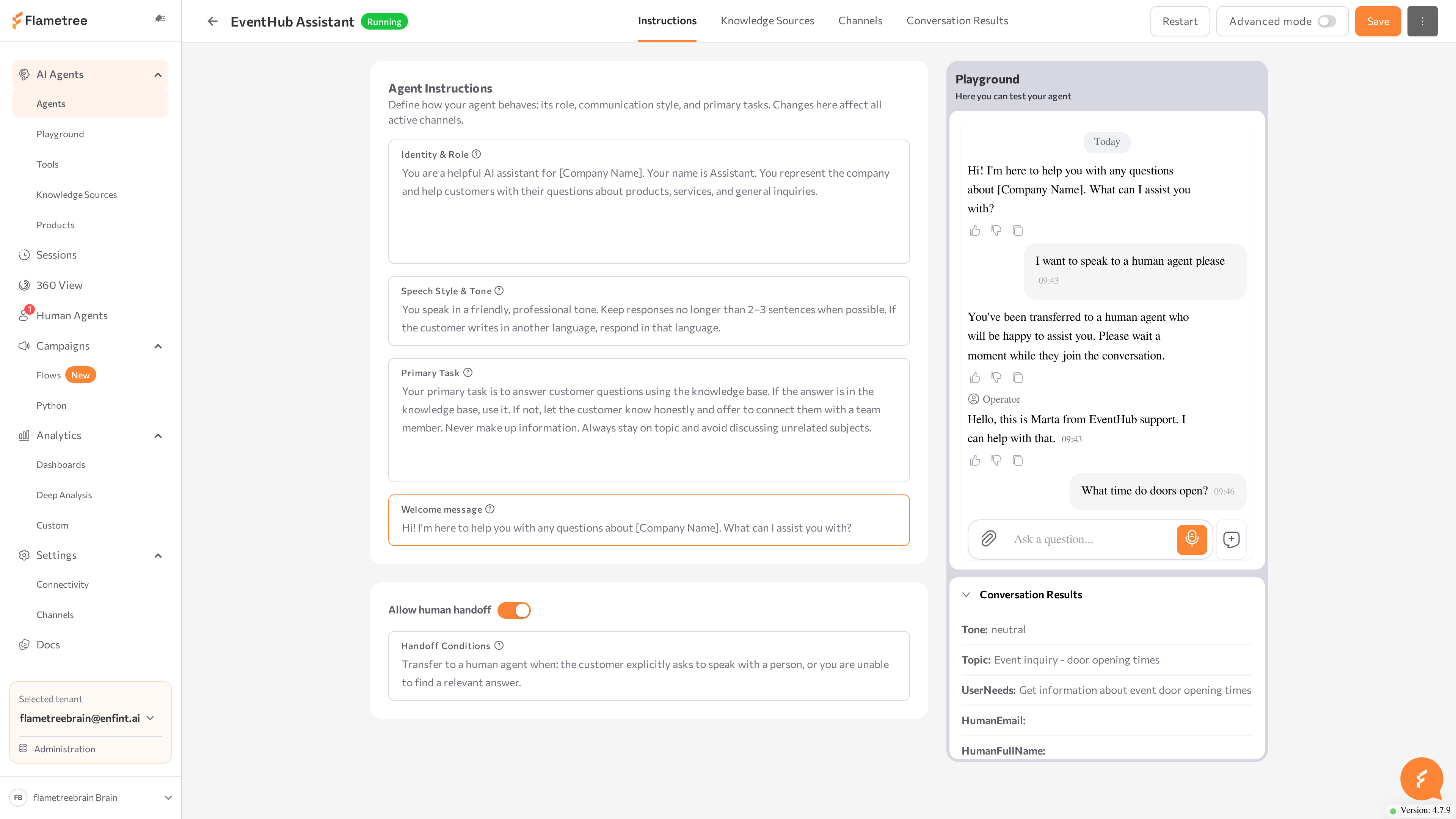Open help for Handoff Conditions
Screen dimensions: 1456x819
coord(499,645)
